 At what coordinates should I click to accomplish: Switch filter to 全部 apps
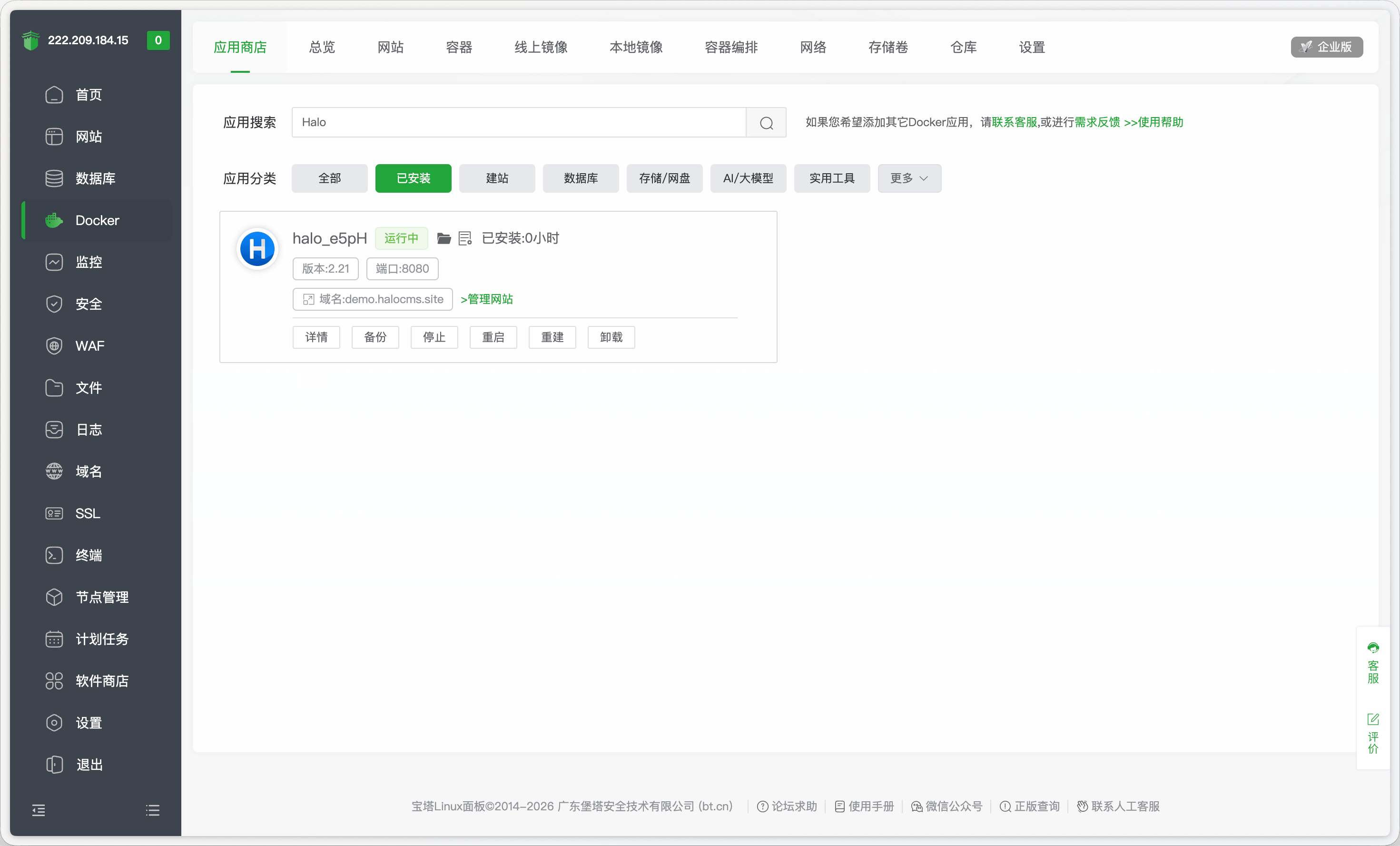329,178
